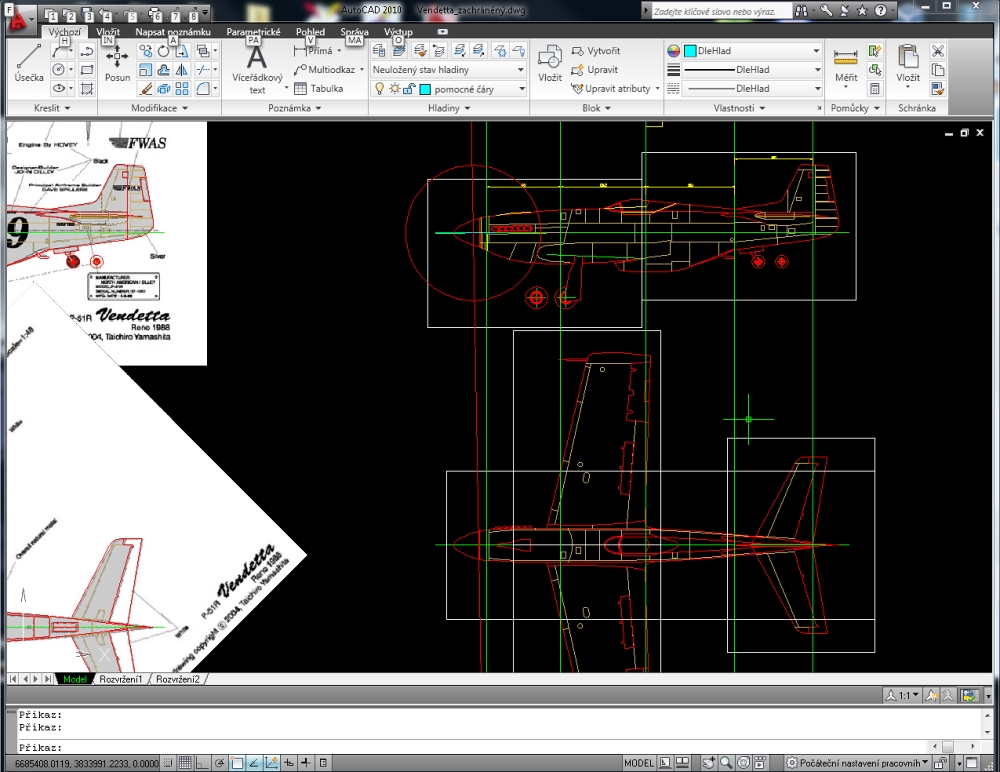Toggle layer freeze sun icon
The width and height of the screenshot is (1000, 772).
coord(395,89)
